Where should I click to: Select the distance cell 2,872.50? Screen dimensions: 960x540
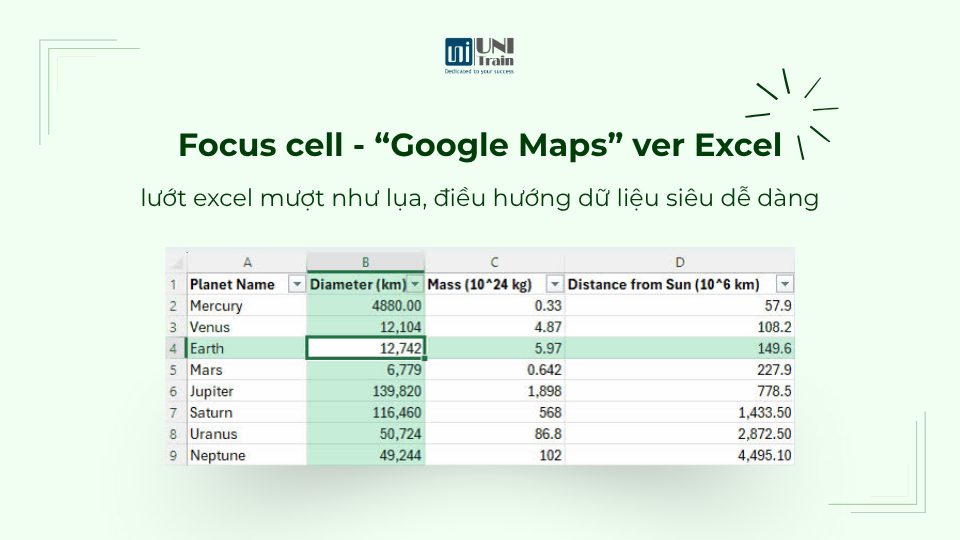(x=680, y=434)
